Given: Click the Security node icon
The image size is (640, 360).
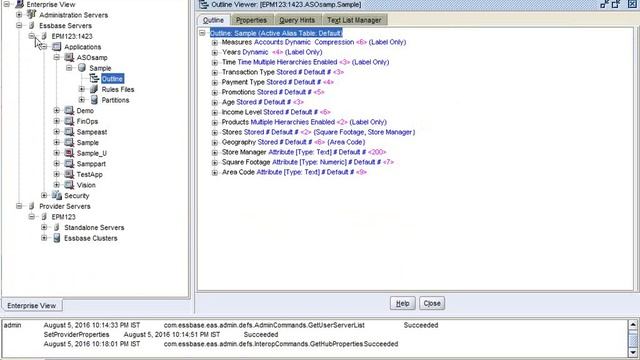Looking at the screenshot, I should [x=57, y=195].
